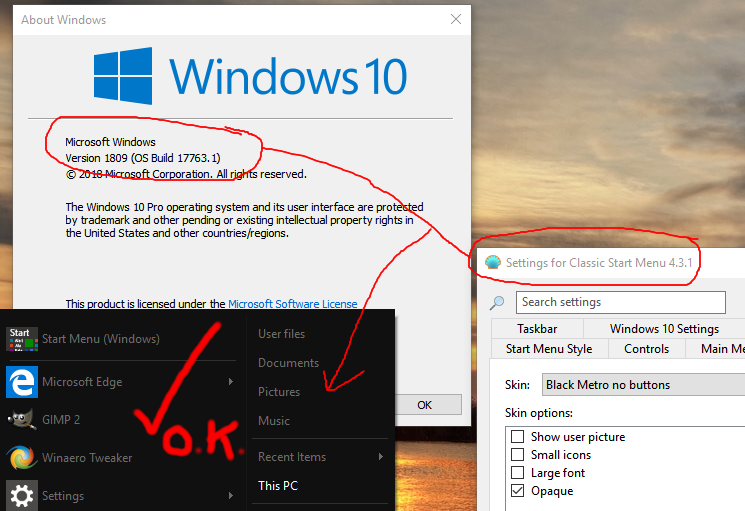Open the Microsoft Software License link

click(x=293, y=304)
